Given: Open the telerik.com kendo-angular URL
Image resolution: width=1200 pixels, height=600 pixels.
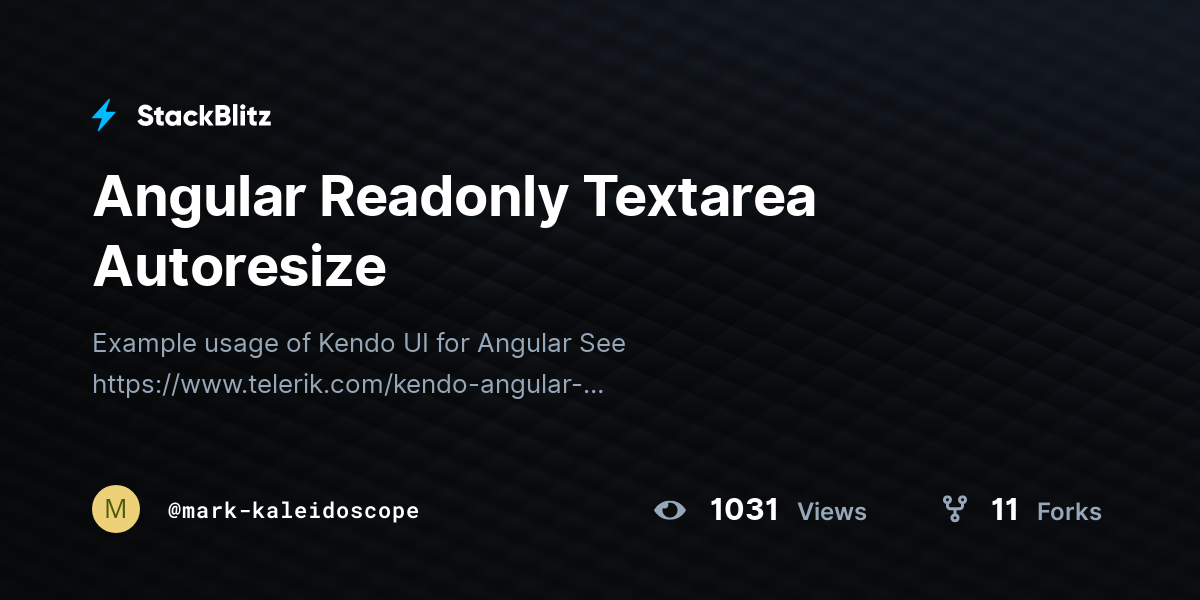Looking at the screenshot, I should click(348, 383).
